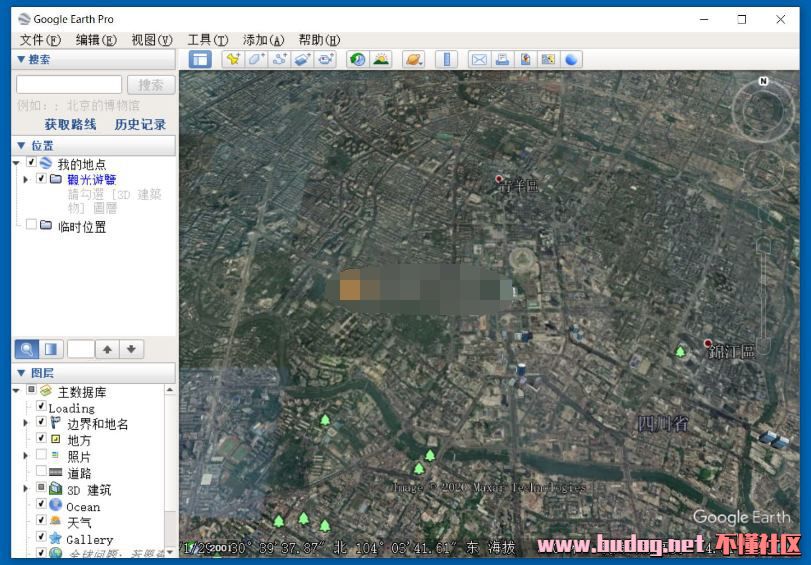Screen dimensions: 811x565
Task: Click the layers panel scrollbar up arrow
Action: point(170,390)
